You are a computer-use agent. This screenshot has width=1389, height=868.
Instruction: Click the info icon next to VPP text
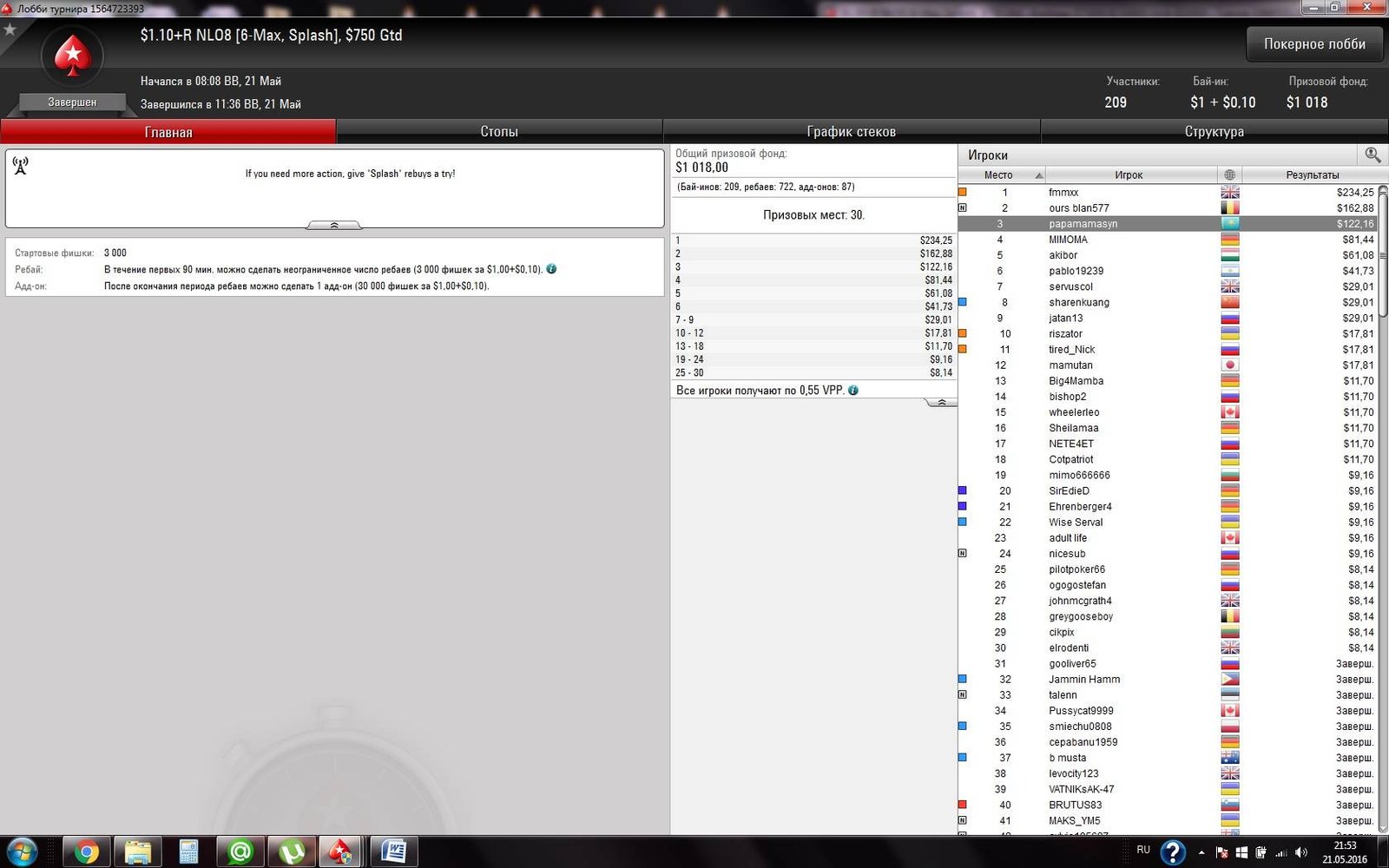click(852, 391)
